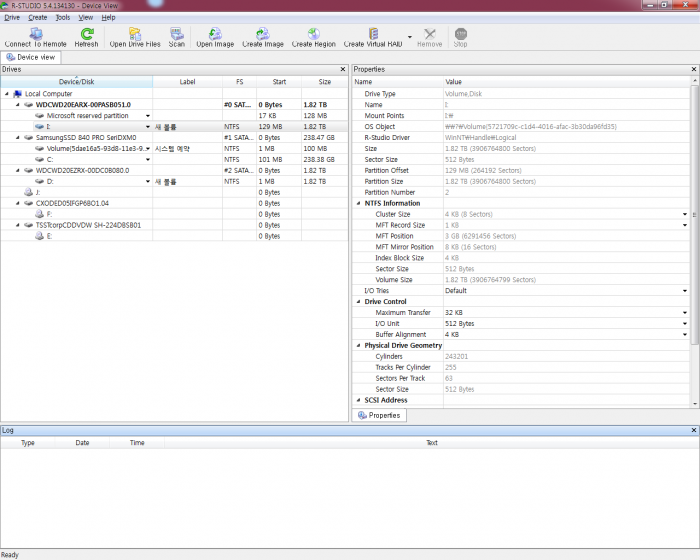Close the Properties panel

click(694, 69)
